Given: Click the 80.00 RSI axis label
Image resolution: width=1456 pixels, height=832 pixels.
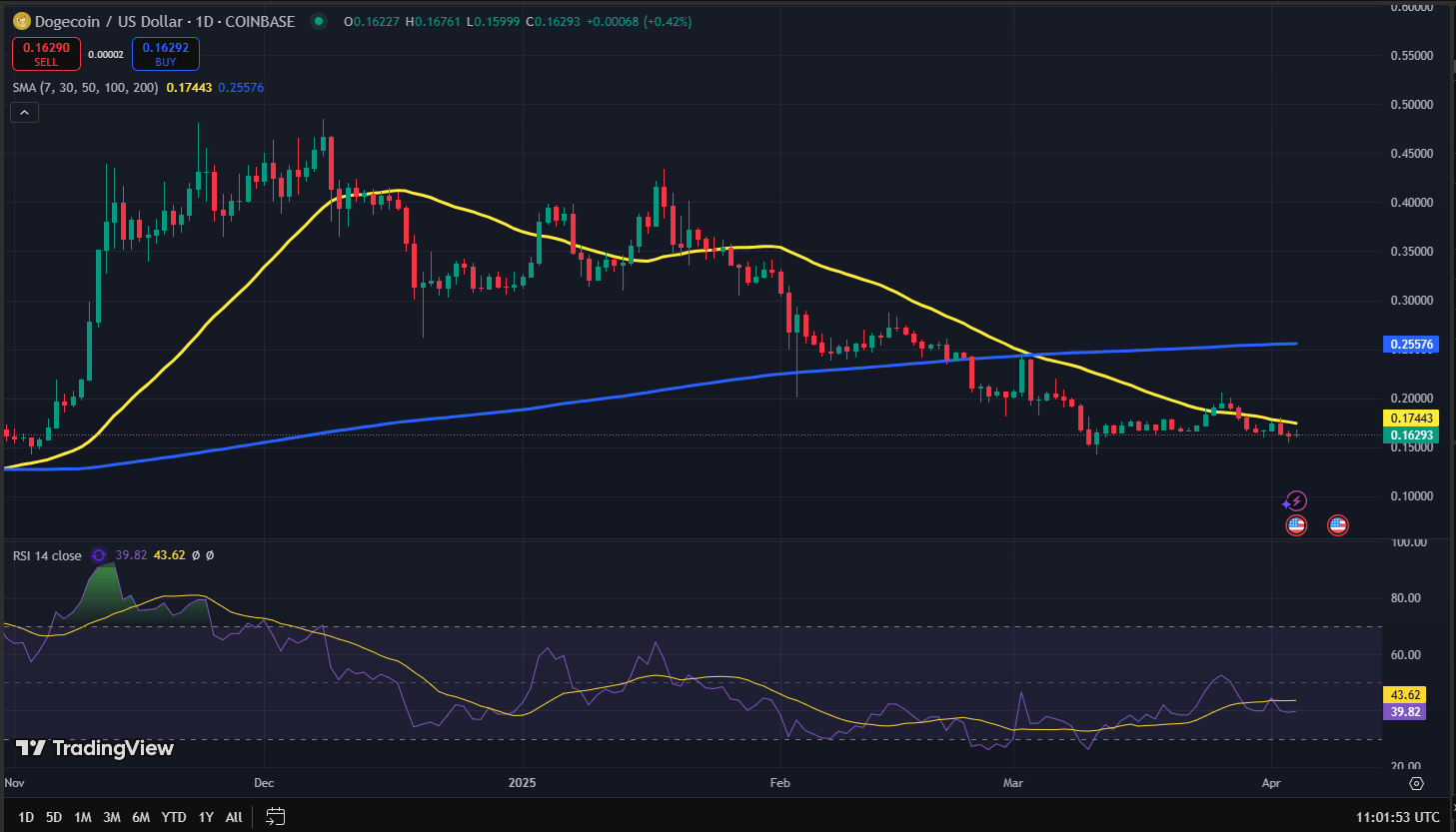Looking at the screenshot, I should point(1406,598).
